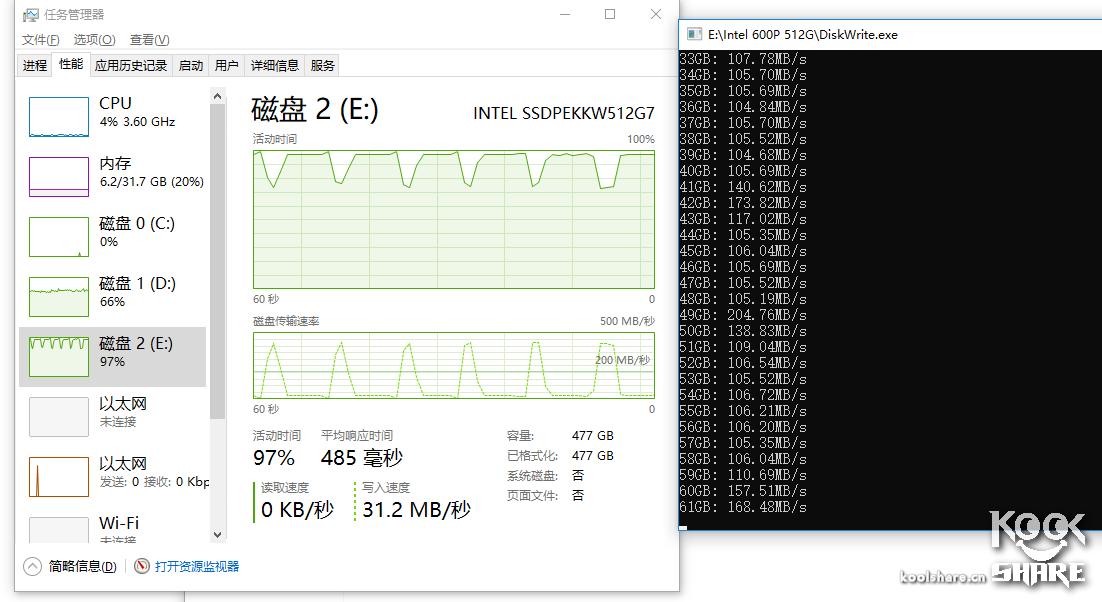Viewport: 1102px width, 602px height.
Task: Switch to the 应用历史记录 tab
Action: click(x=129, y=65)
